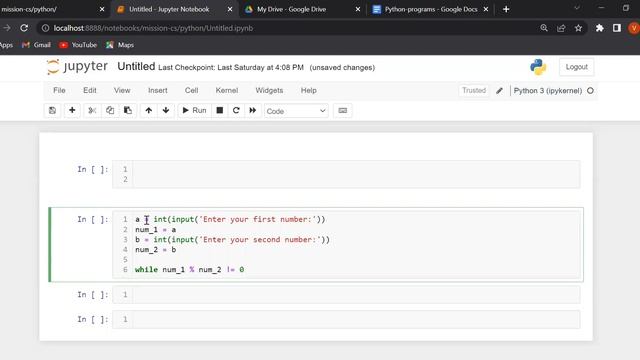Open a new browser tab with plus icon
640x360 pixels.
[506, 9]
